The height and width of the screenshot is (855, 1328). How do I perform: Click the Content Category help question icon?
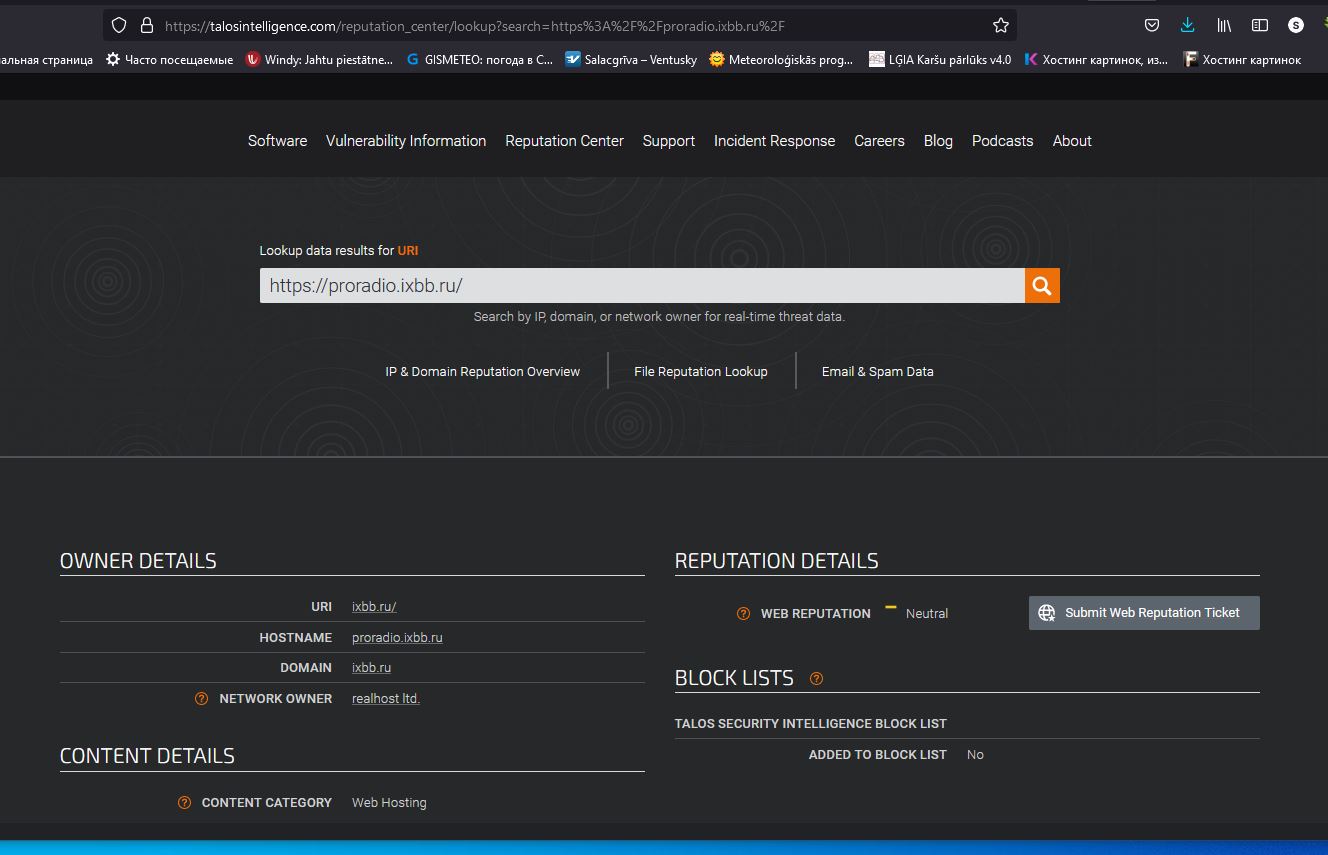pos(184,803)
